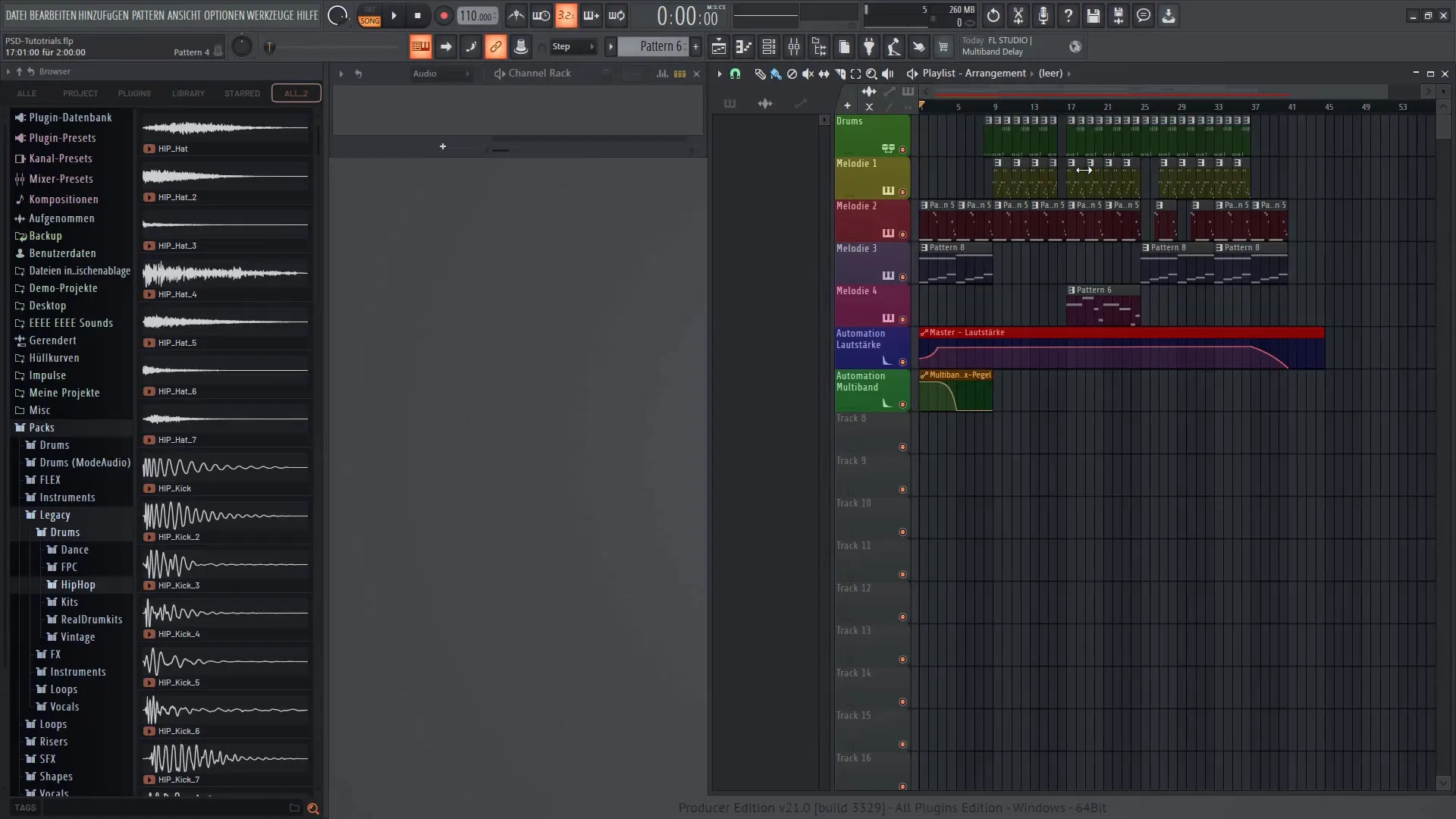Arm recording with the record button

point(444,15)
